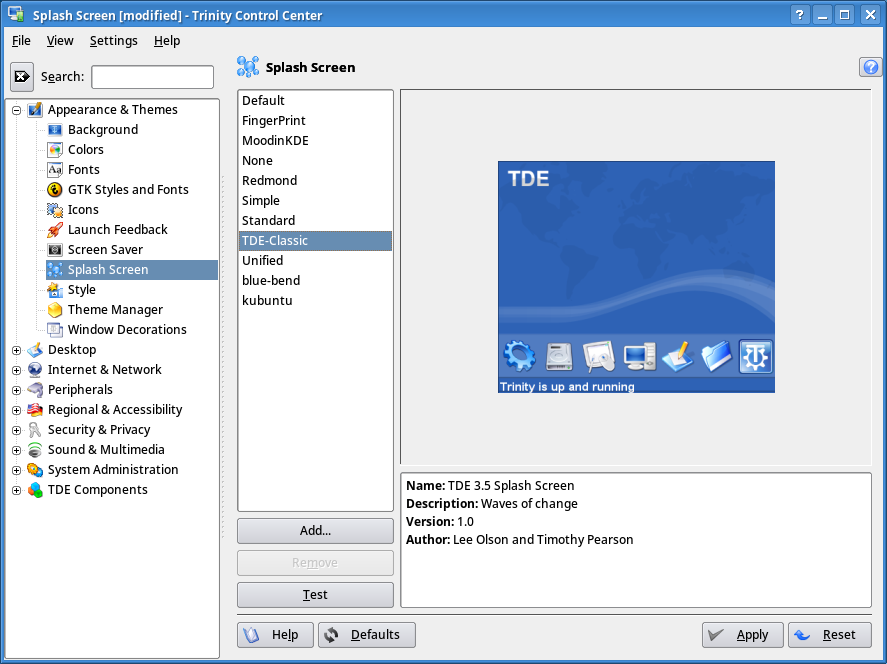Click the Test button

[315, 595]
